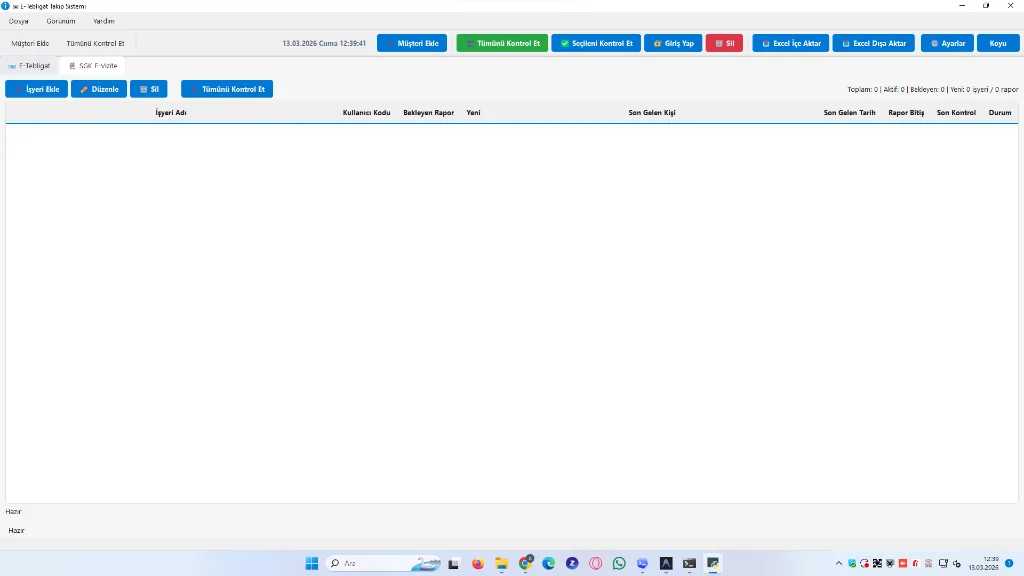The height and width of the screenshot is (576, 1024).
Task: Click the İşyeri Ekle button
Action: pyautogui.click(x=37, y=89)
